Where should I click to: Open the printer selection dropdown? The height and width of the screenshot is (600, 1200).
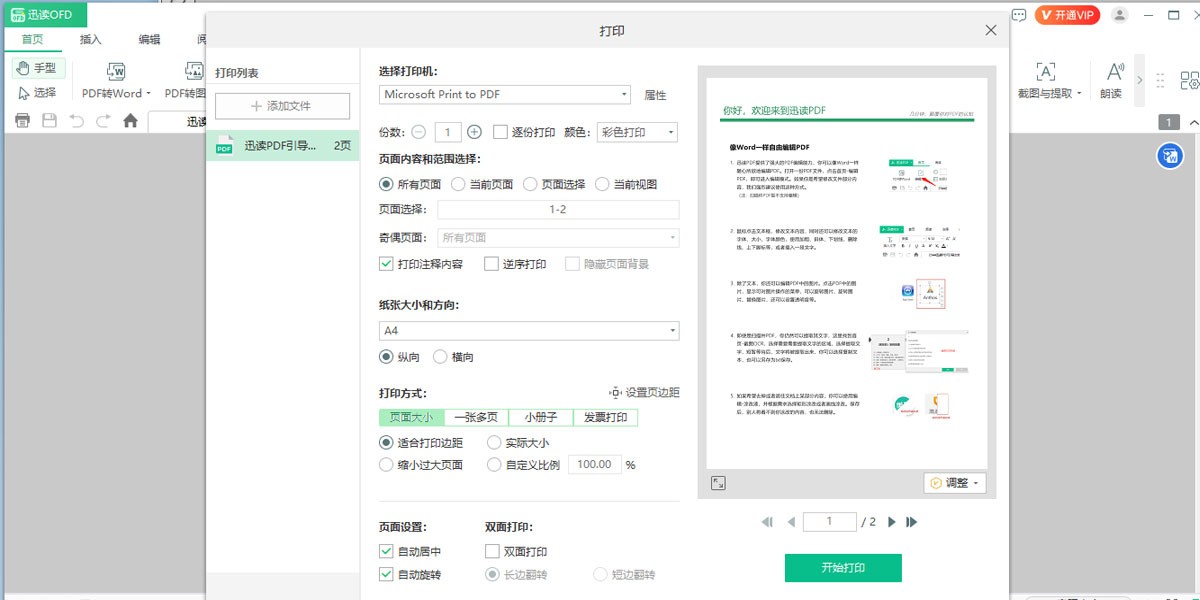[x=505, y=95]
